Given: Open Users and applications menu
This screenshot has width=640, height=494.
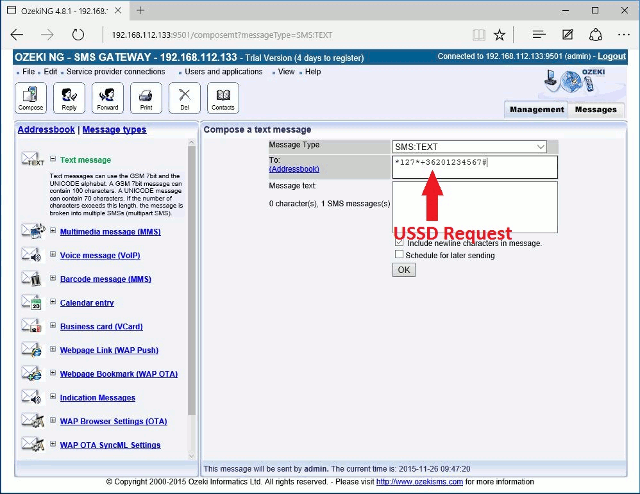Looking at the screenshot, I should (223, 71).
